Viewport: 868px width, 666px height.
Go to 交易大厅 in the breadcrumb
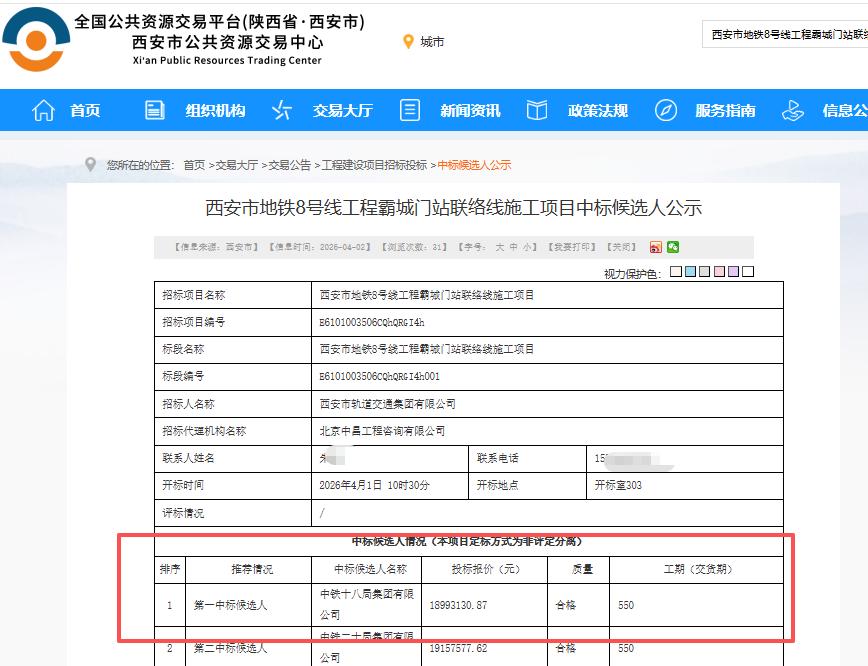[236, 165]
